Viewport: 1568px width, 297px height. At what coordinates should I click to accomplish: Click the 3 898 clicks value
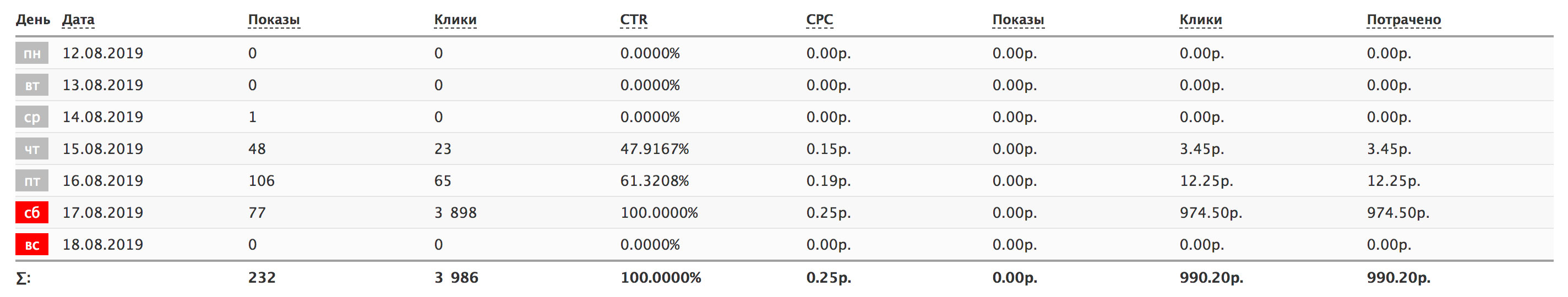click(455, 213)
